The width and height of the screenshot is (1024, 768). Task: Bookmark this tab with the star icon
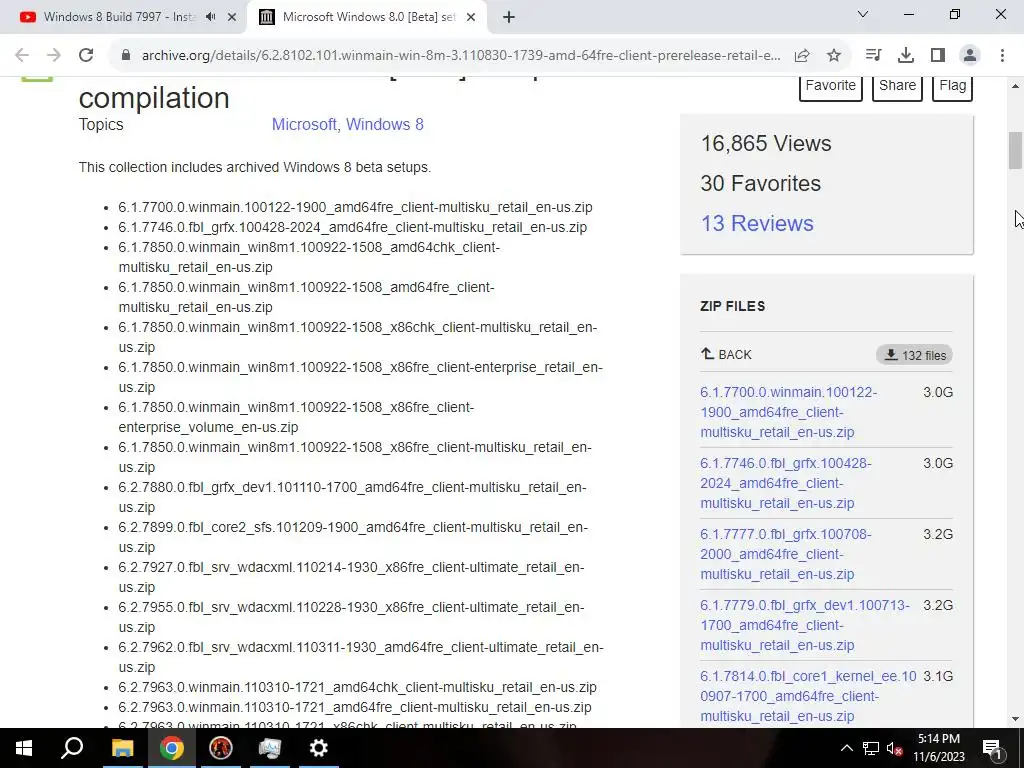[x=833, y=56]
